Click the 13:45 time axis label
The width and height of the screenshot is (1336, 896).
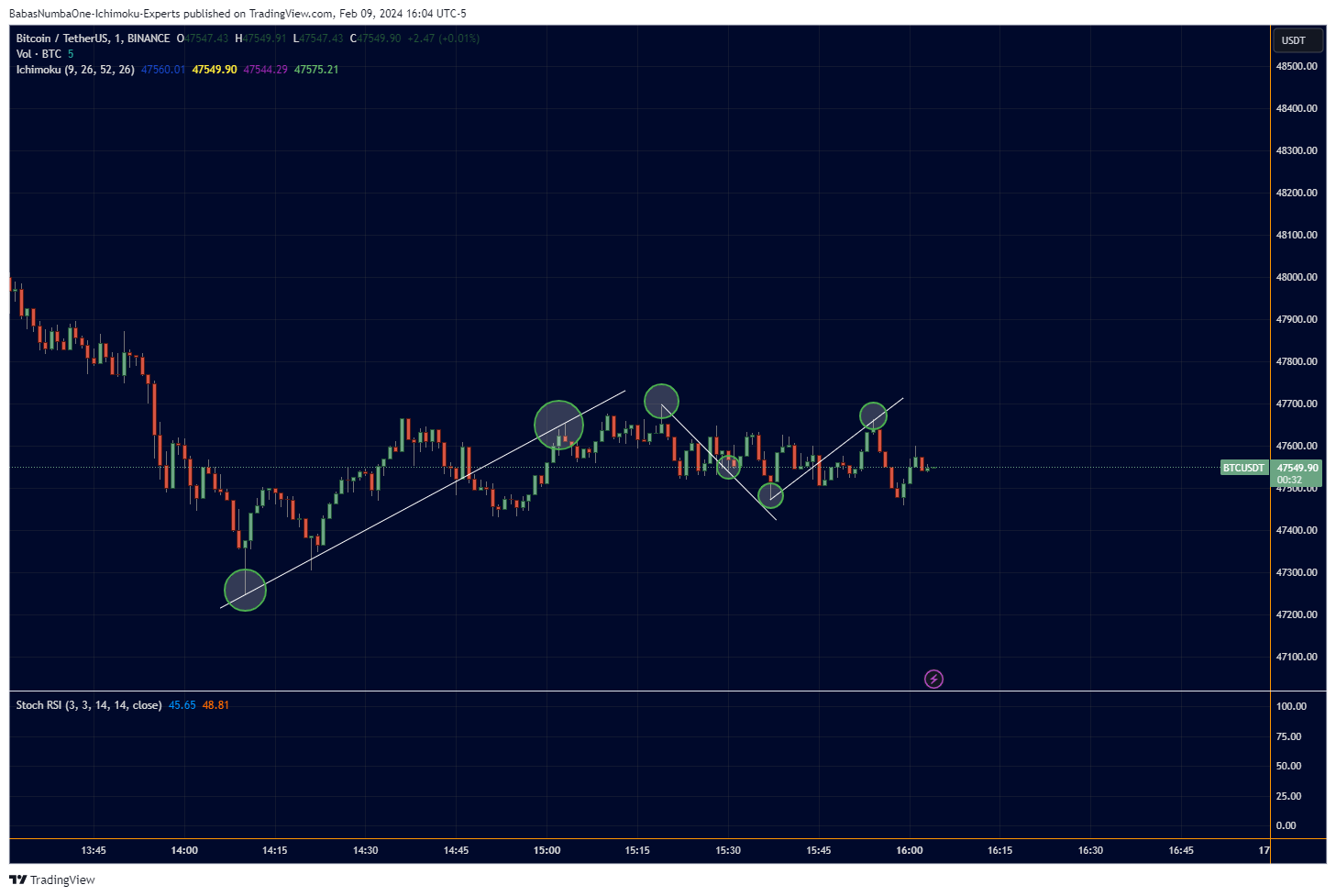(x=94, y=850)
